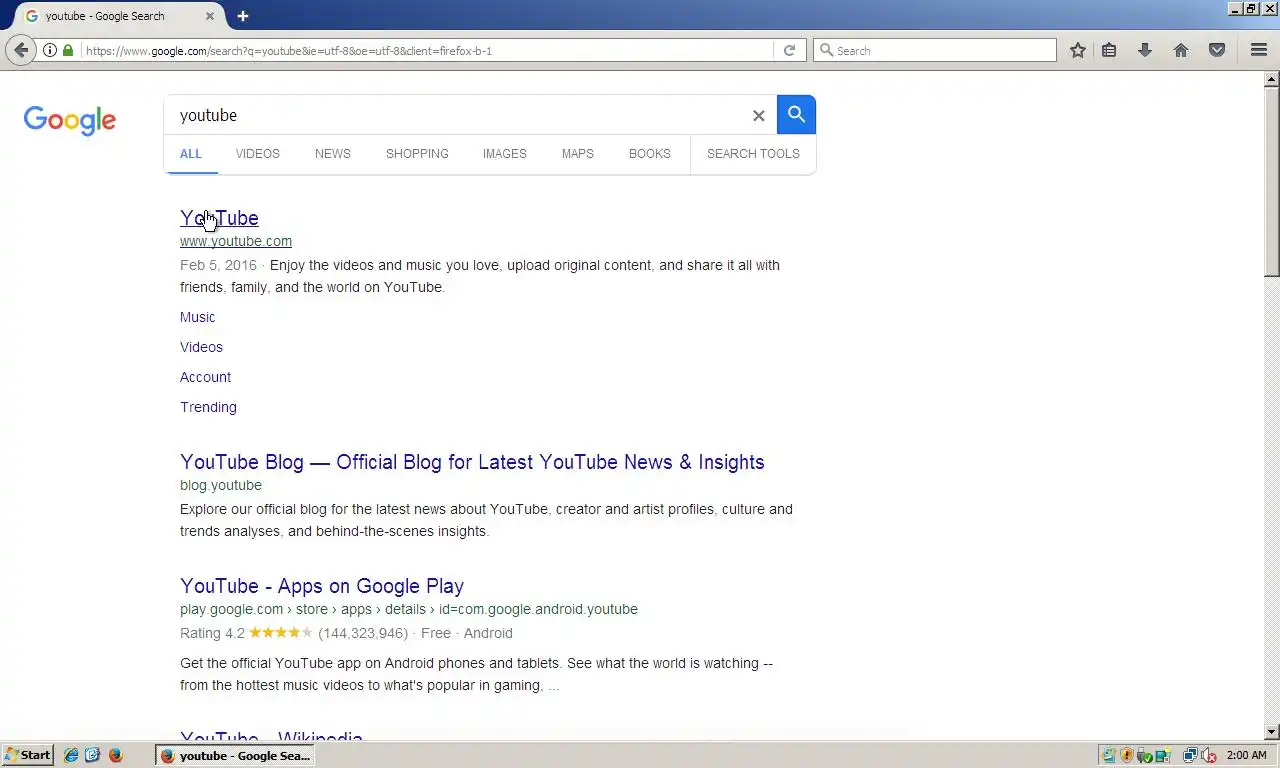The width and height of the screenshot is (1280, 768).
Task: Reload the page with refresh button
Action: tap(789, 50)
